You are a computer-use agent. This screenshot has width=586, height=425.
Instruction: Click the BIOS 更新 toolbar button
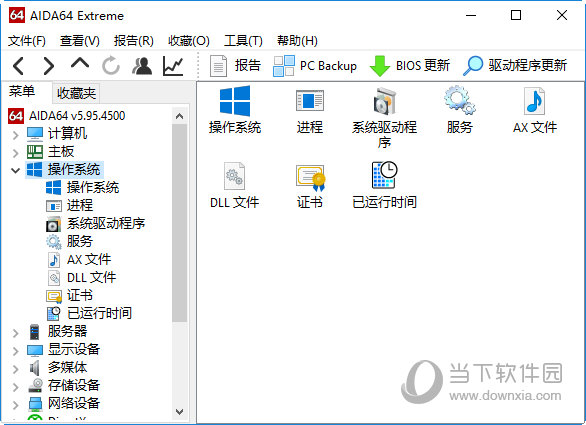coord(410,66)
